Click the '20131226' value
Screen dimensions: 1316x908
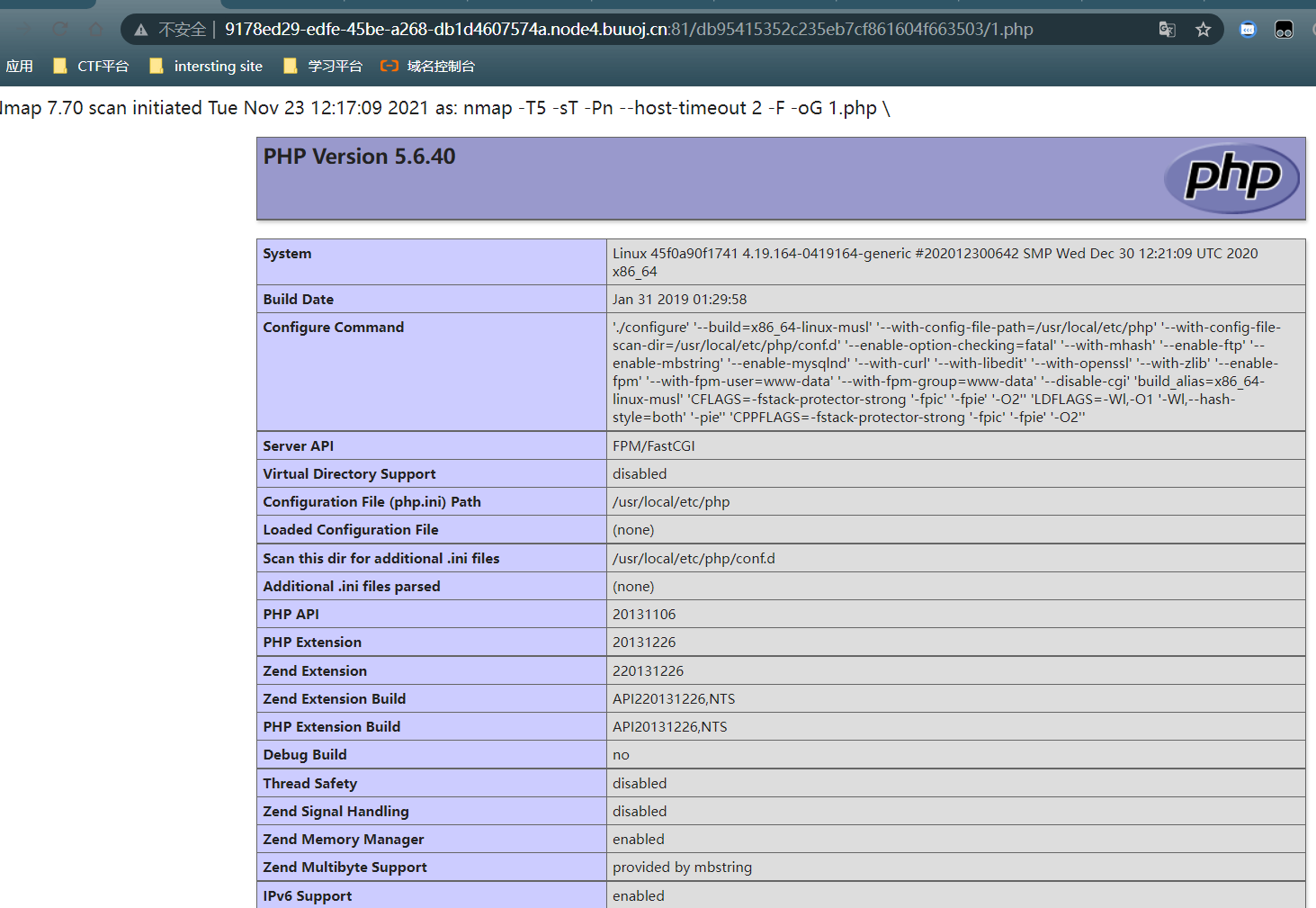point(644,643)
